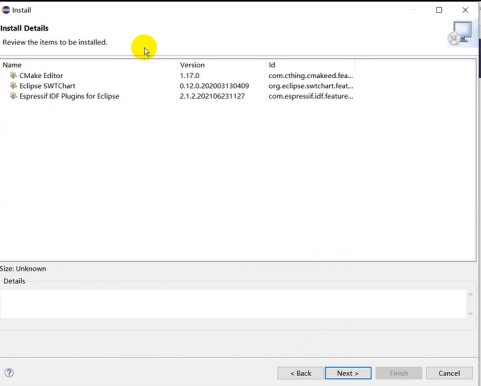Click version 2.1.2.202106231127 cell
This screenshot has width=481, height=386.
(x=212, y=96)
